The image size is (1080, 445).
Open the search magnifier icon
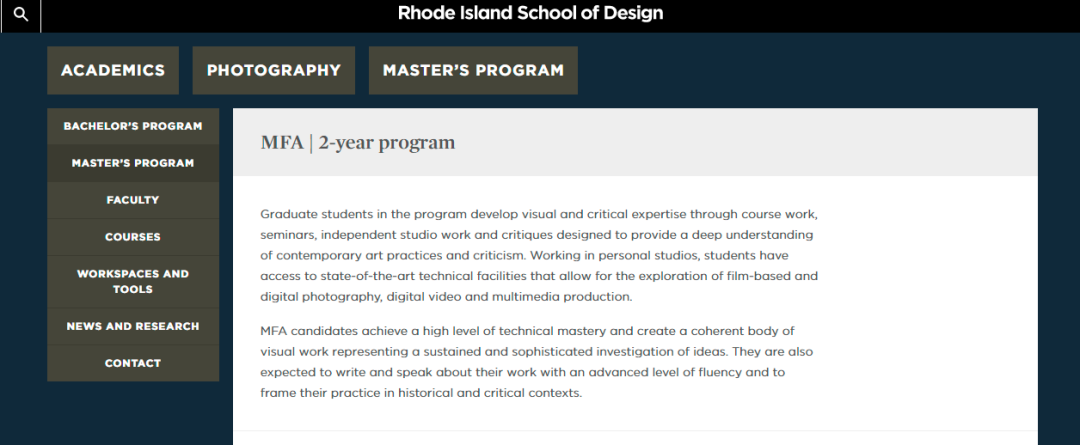point(21,14)
